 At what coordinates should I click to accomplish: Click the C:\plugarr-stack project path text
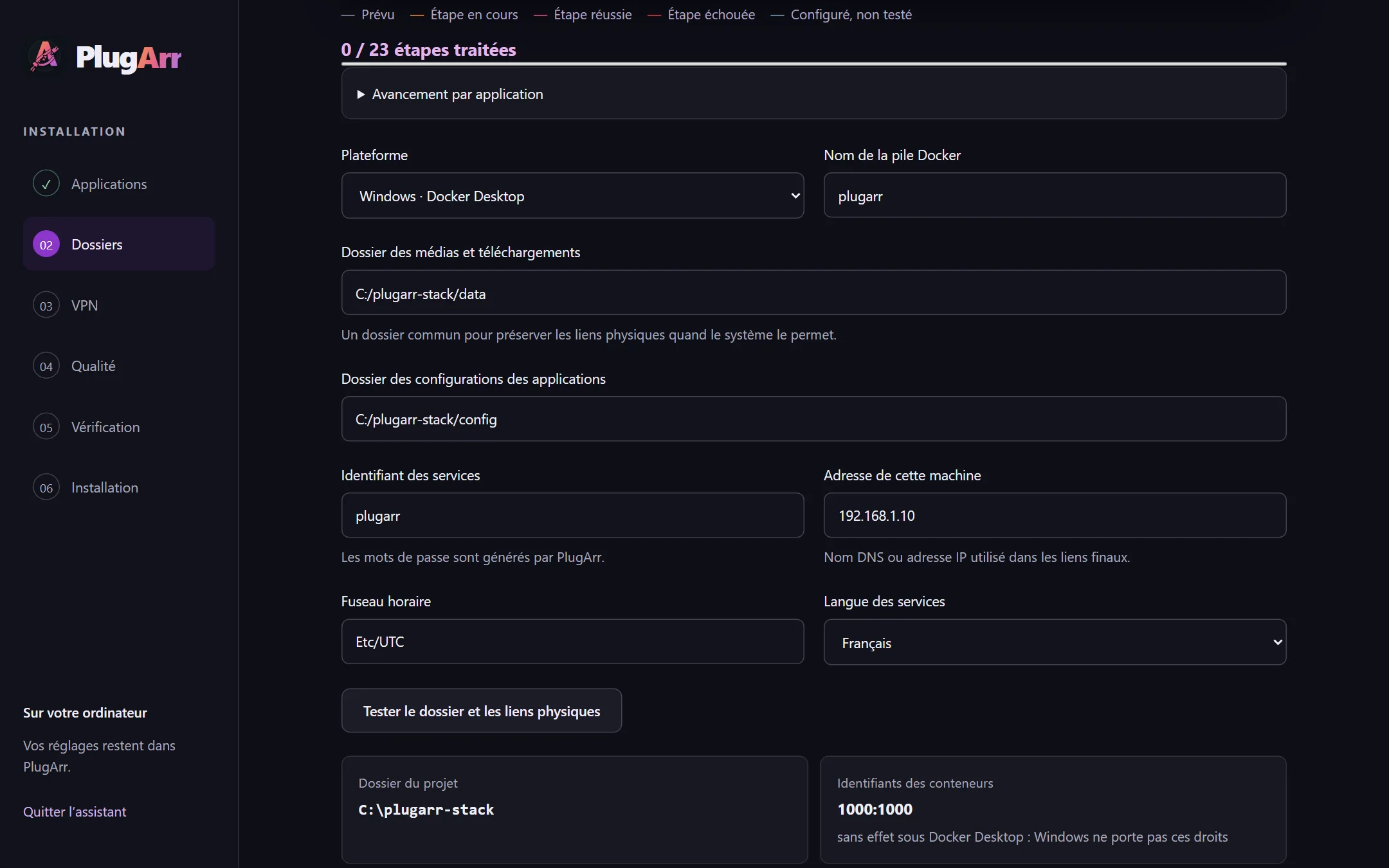tap(426, 809)
